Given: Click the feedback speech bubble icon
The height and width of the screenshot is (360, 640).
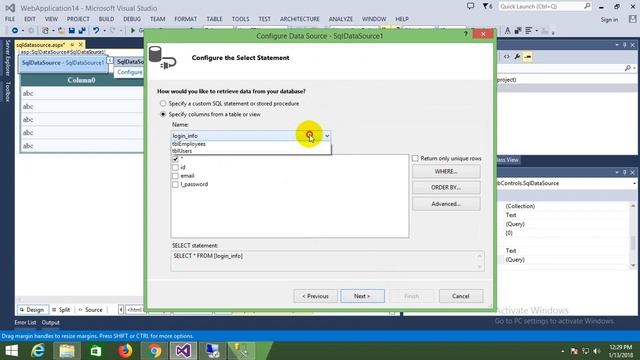Looking at the screenshot, I should click(470, 6).
